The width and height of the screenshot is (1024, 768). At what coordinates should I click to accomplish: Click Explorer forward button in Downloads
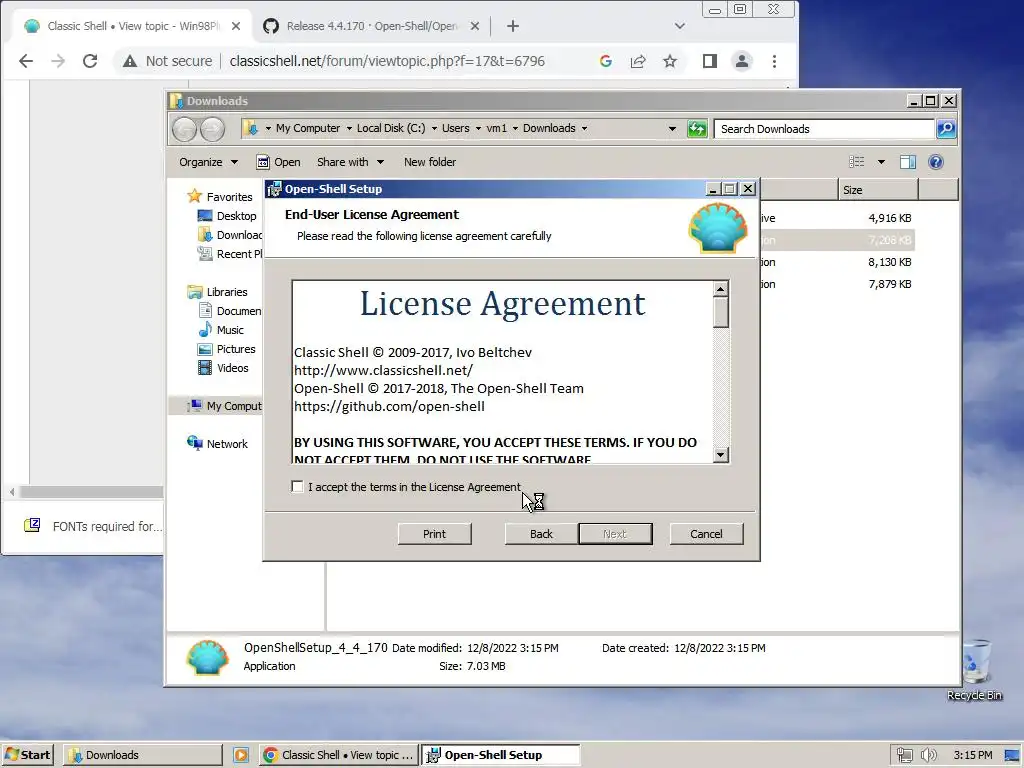(x=212, y=129)
